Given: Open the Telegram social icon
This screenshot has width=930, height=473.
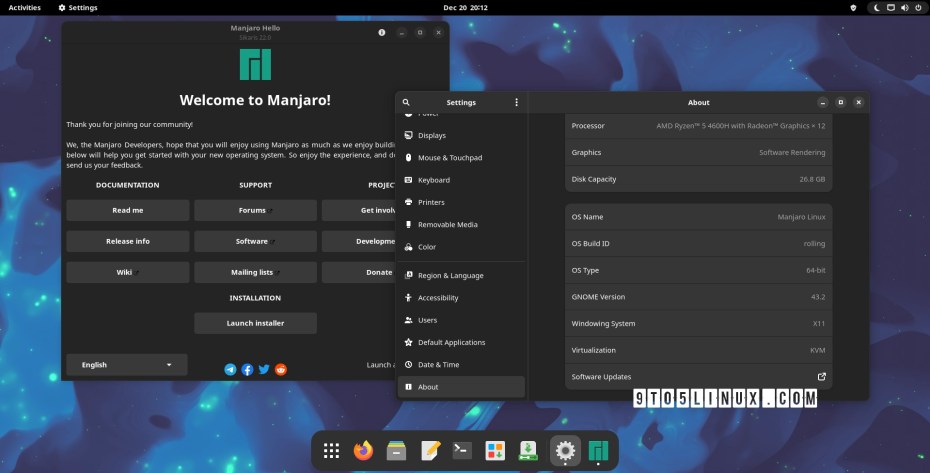Looking at the screenshot, I should (x=230, y=370).
